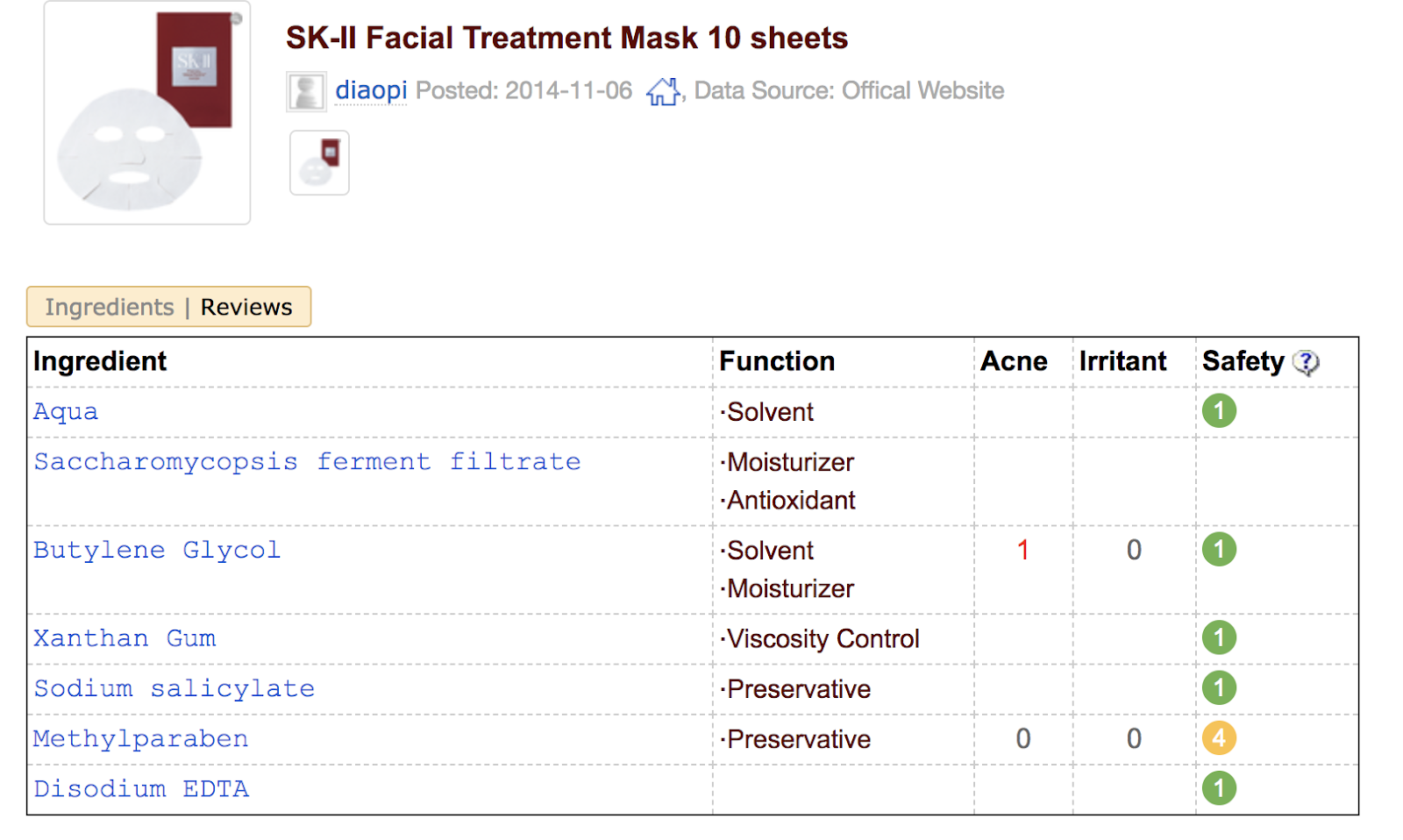Click Sodium salicylate's green safety badge
Viewport: 1403px width, 840px height.
pyautogui.click(x=1219, y=688)
